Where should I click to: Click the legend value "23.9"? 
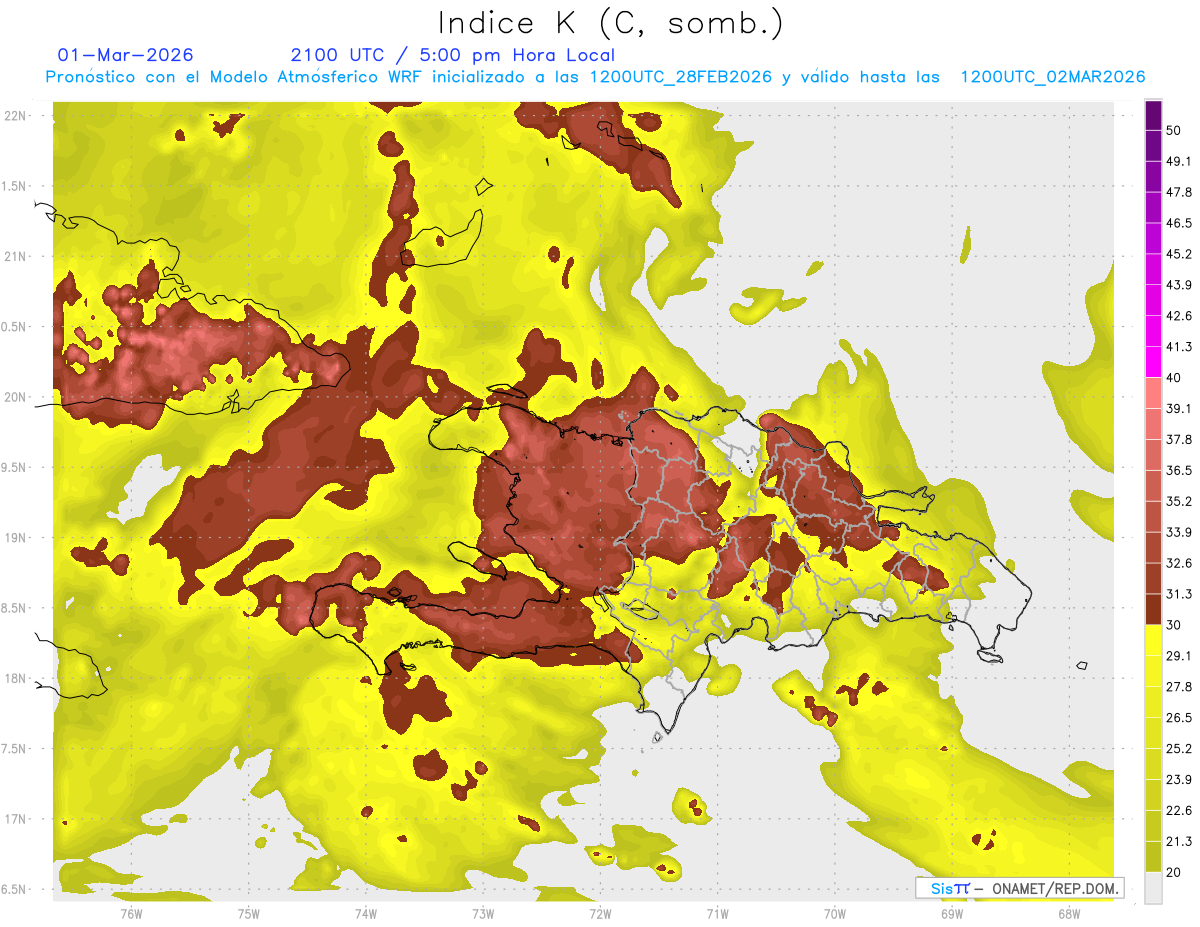tap(1178, 780)
